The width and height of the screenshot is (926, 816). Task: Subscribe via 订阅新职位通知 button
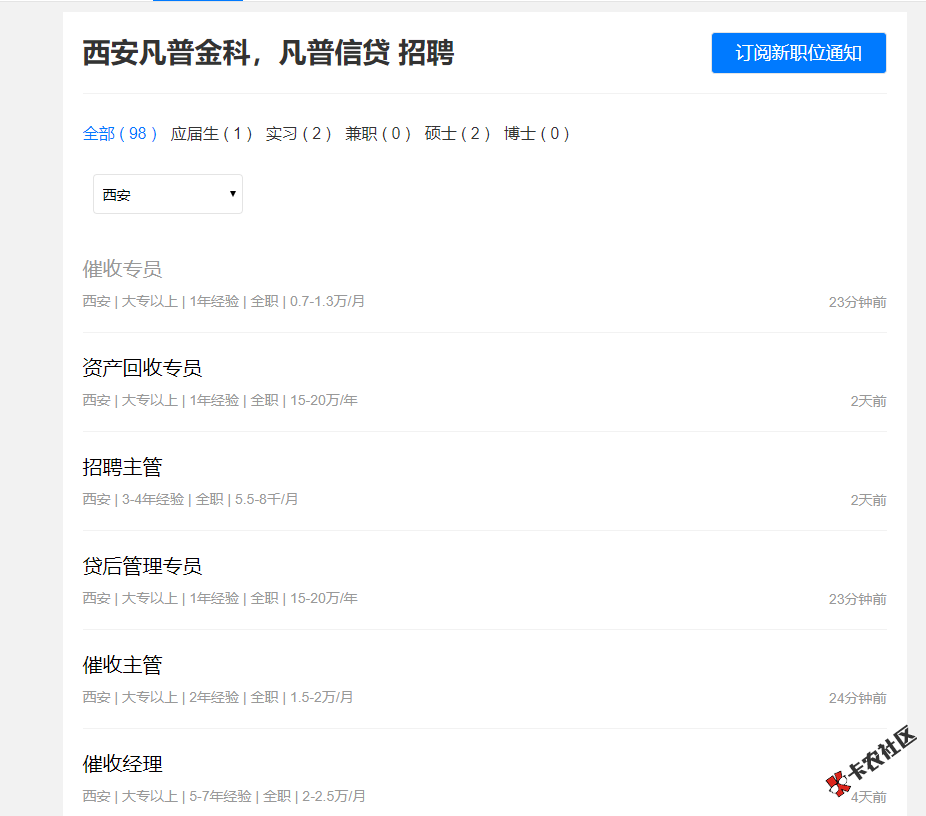click(798, 53)
